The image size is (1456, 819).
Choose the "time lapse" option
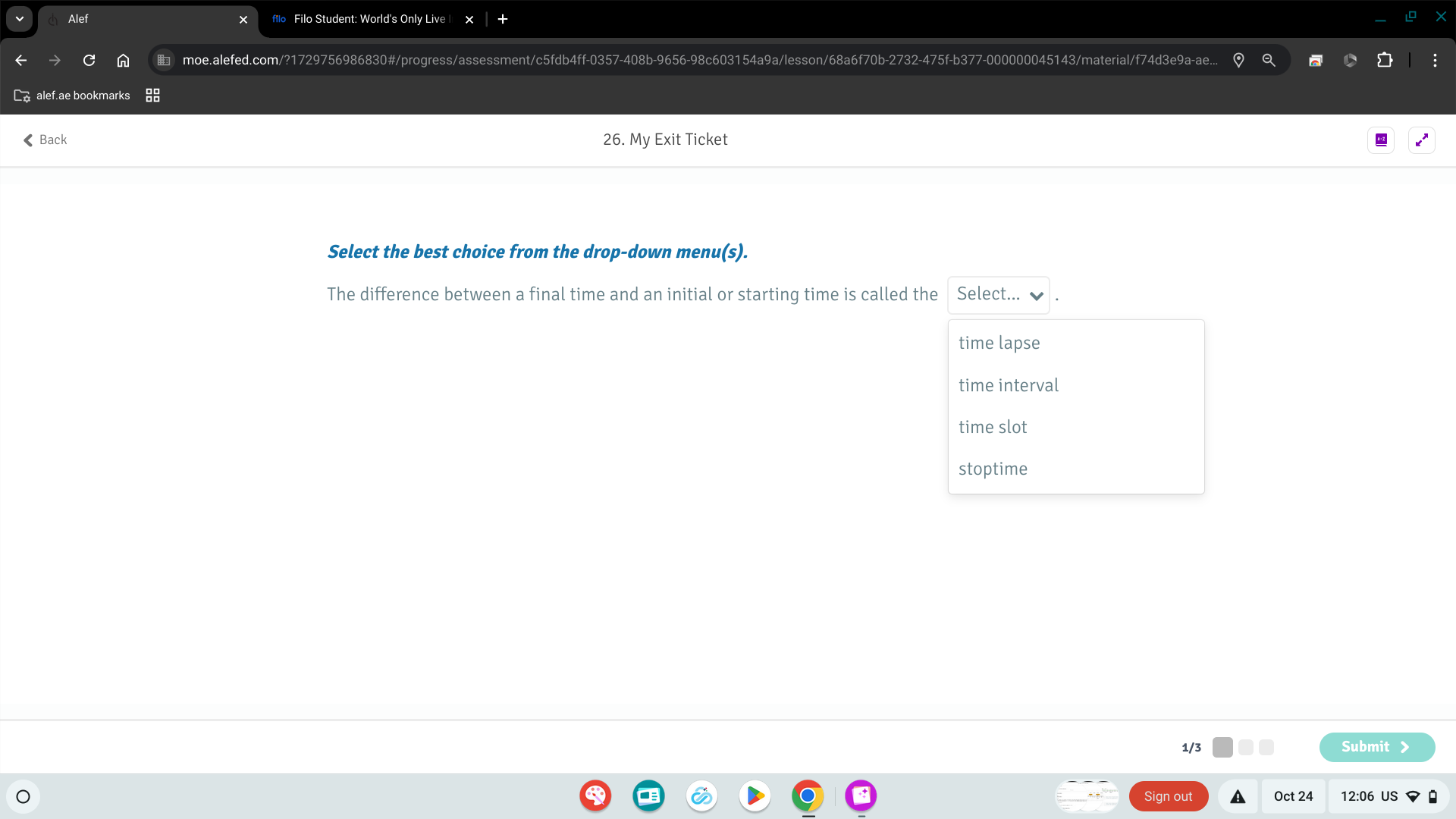point(999,343)
